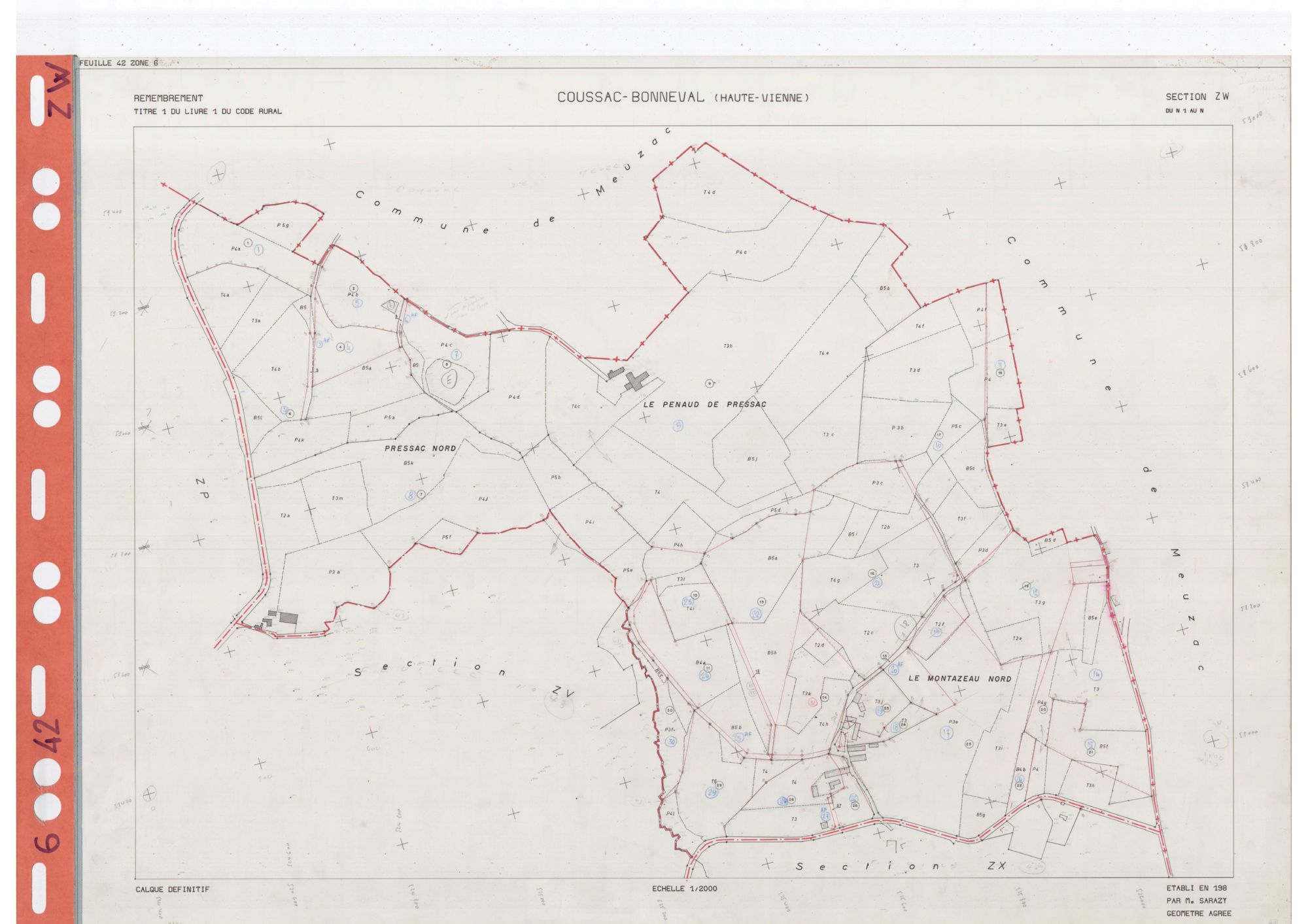Select the 'LE PENAUD DE PRESSAC' place name
Screen dimensions: 1308x924
704,405
